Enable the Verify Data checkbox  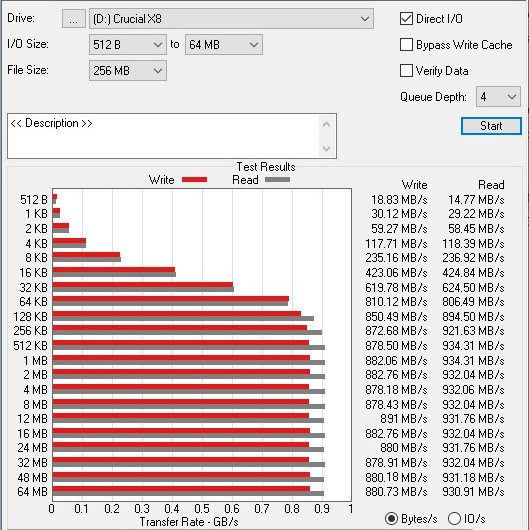pyautogui.click(x=406, y=71)
